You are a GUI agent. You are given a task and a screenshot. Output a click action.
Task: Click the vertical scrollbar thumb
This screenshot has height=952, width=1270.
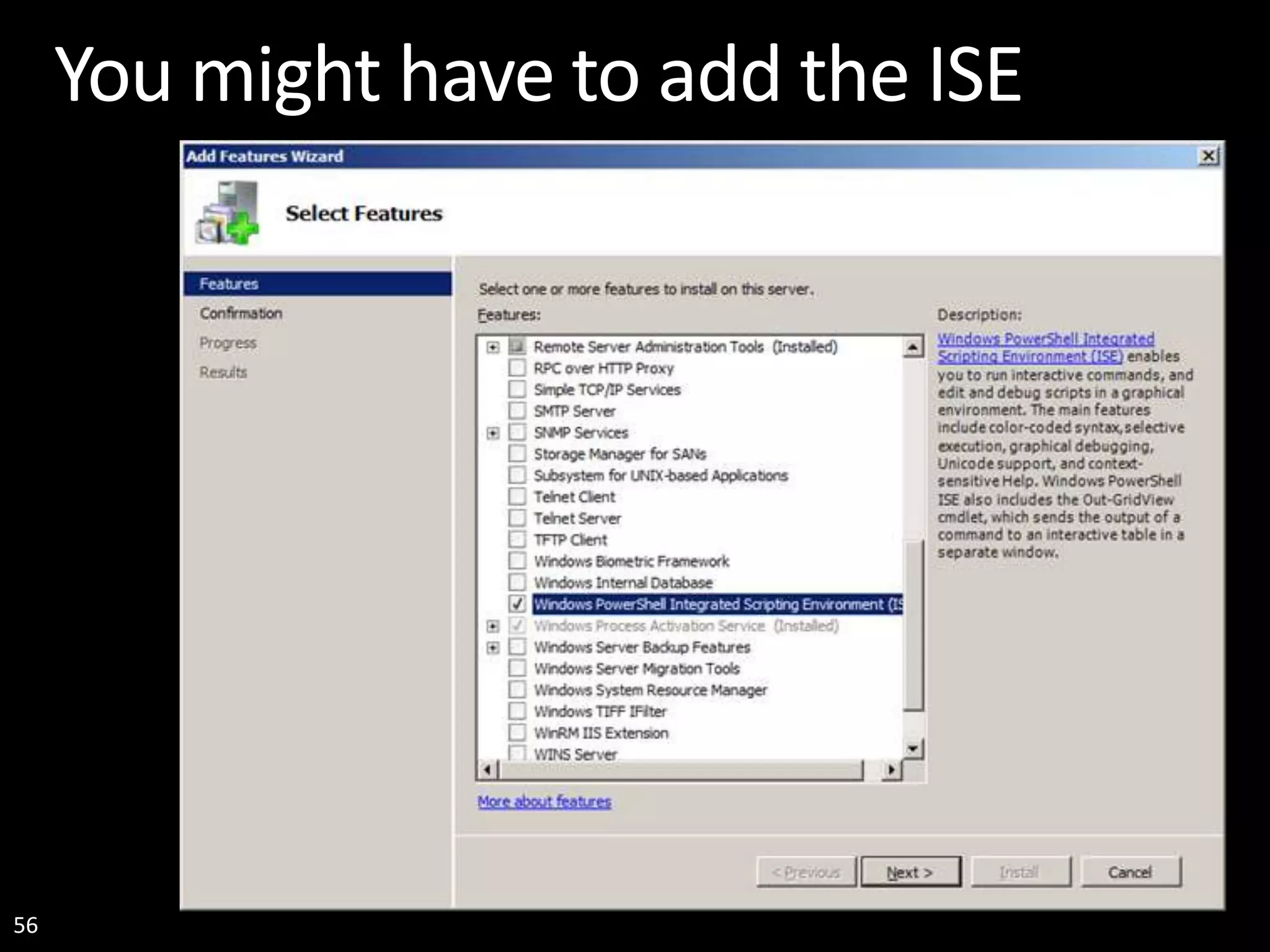point(913,626)
